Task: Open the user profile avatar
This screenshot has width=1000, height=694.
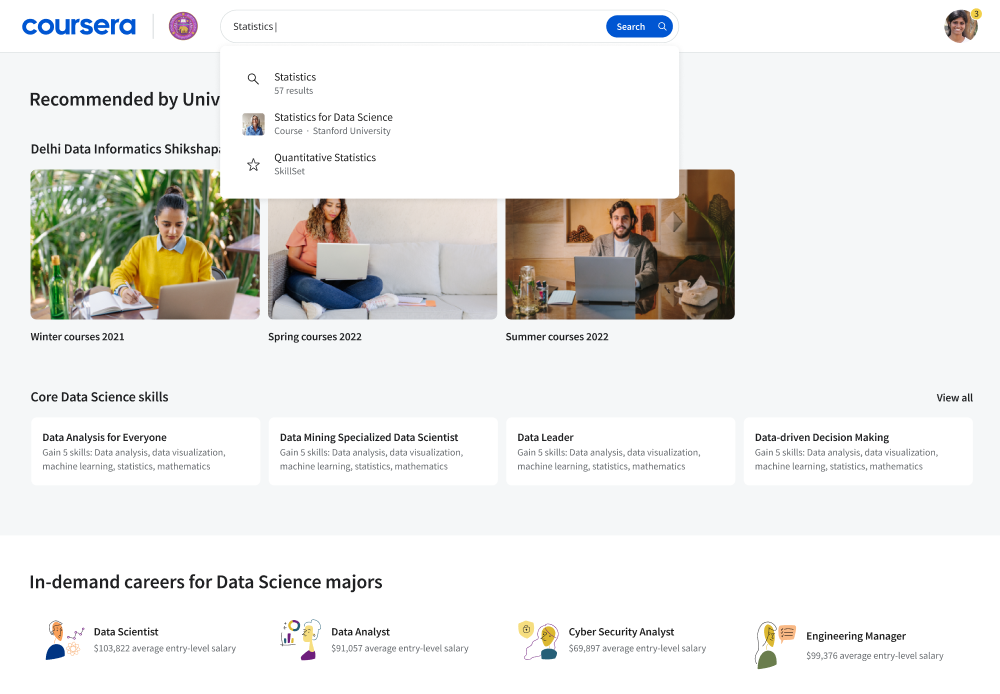Action: (960, 27)
